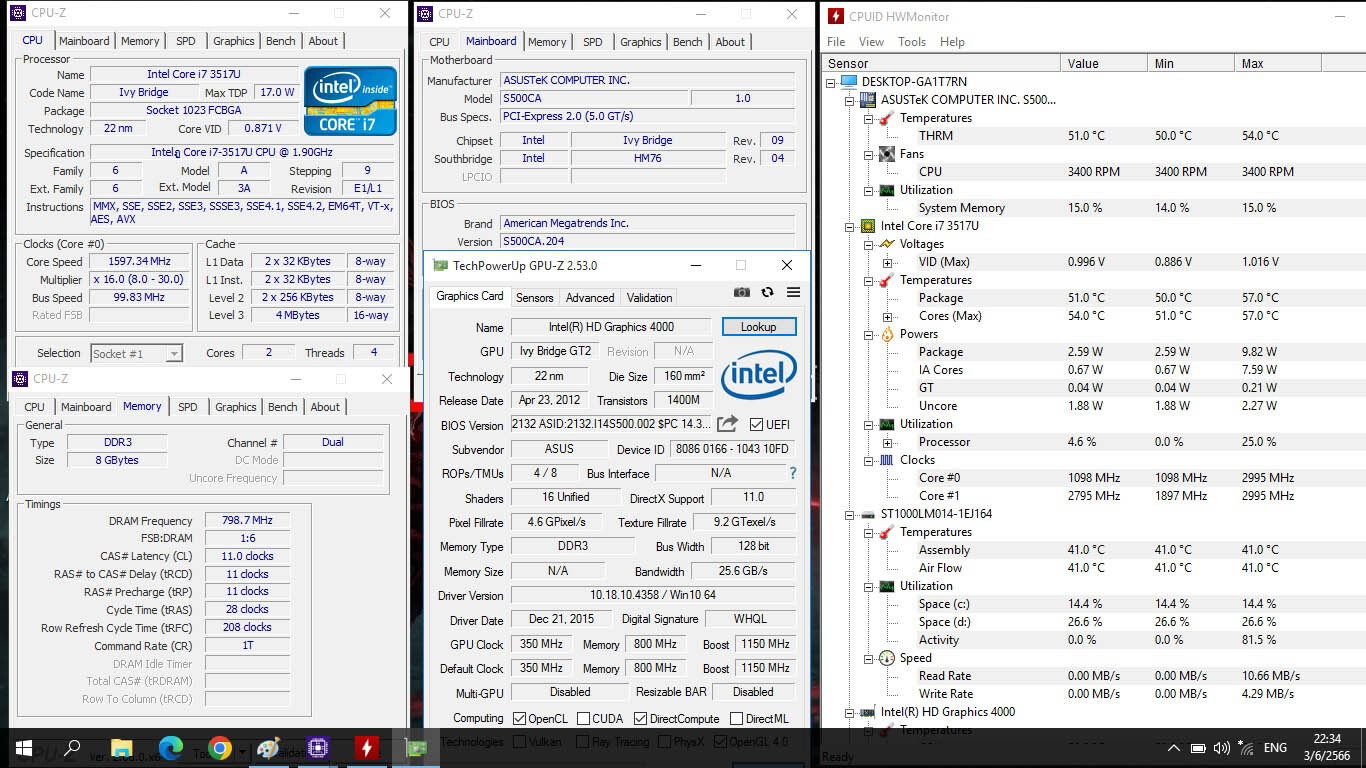Image resolution: width=1366 pixels, height=768 pixels.
Task: Click the Intel Core i7 logo in CPU-Z
Action: coord(350,101)
